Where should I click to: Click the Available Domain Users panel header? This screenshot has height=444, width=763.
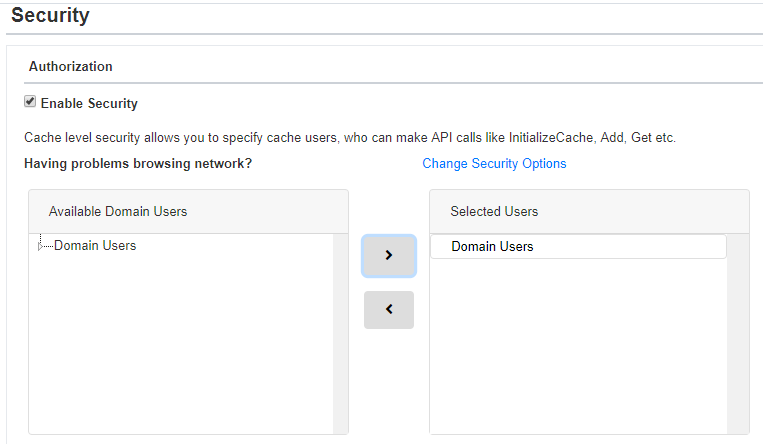coord(188,211)
